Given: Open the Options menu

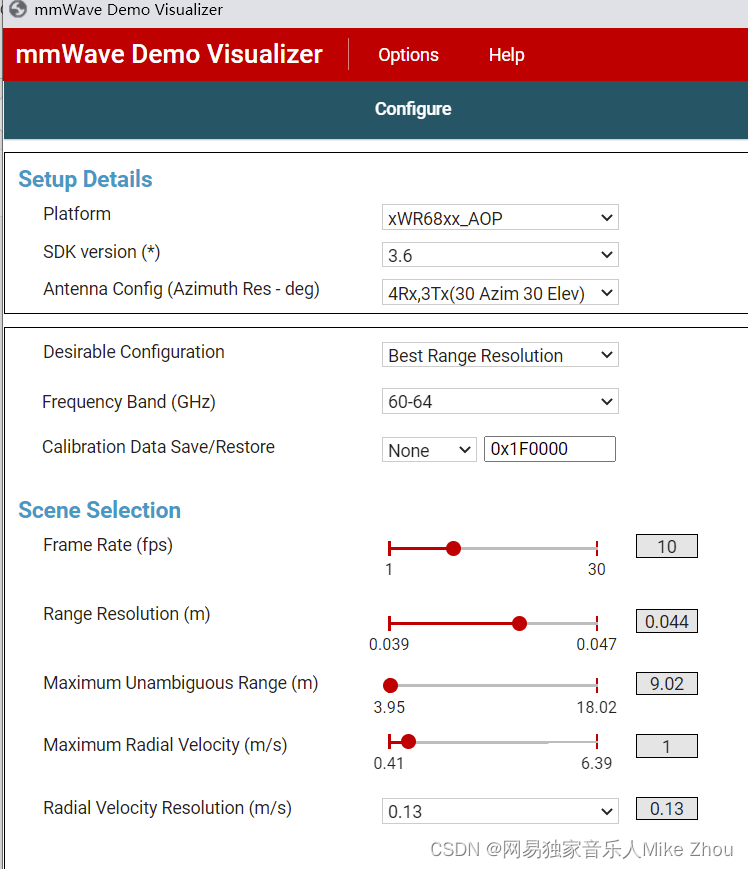Looking at the screenshot, I should [x=408, y=55].
